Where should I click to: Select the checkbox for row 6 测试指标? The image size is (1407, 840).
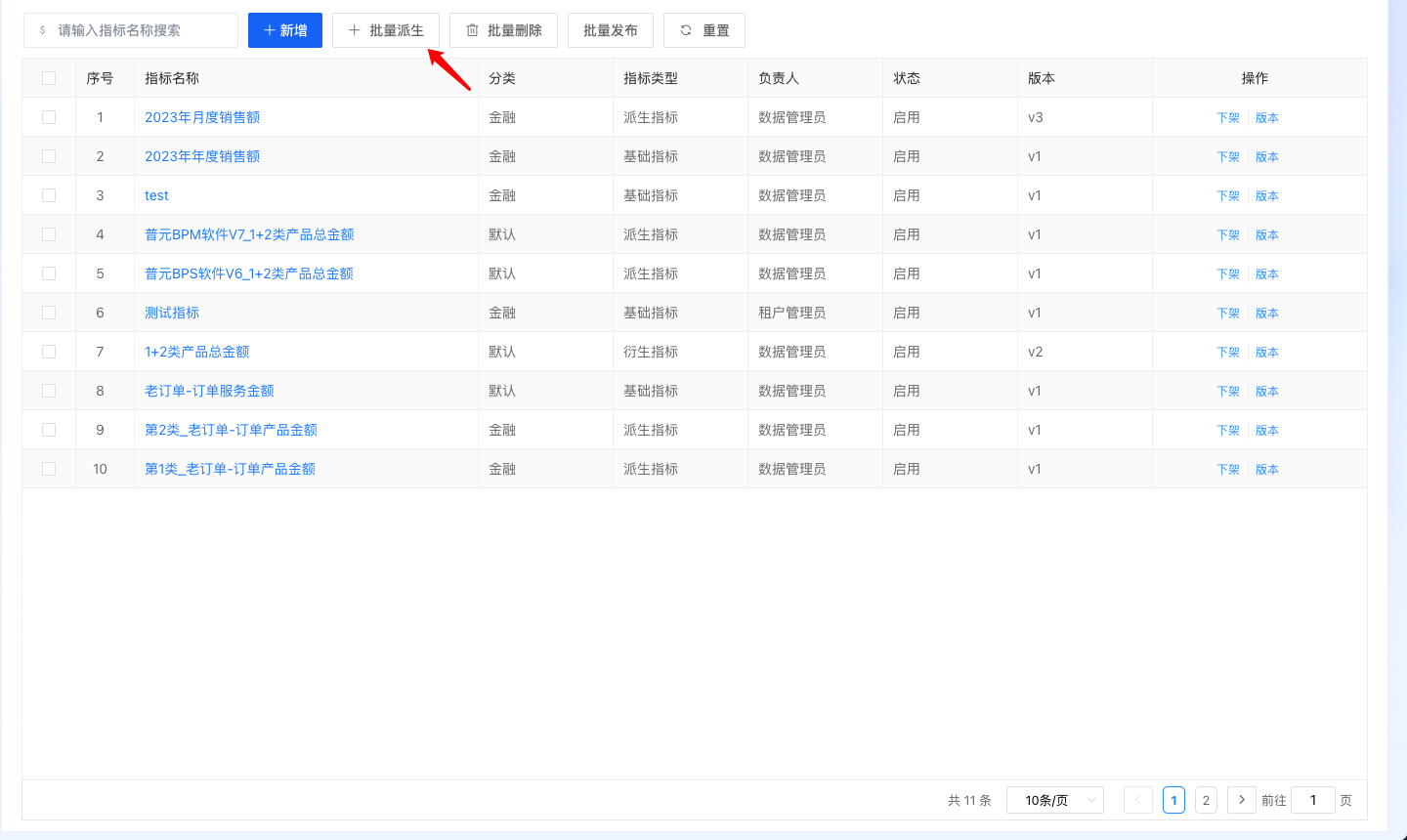tap(49, 313)
